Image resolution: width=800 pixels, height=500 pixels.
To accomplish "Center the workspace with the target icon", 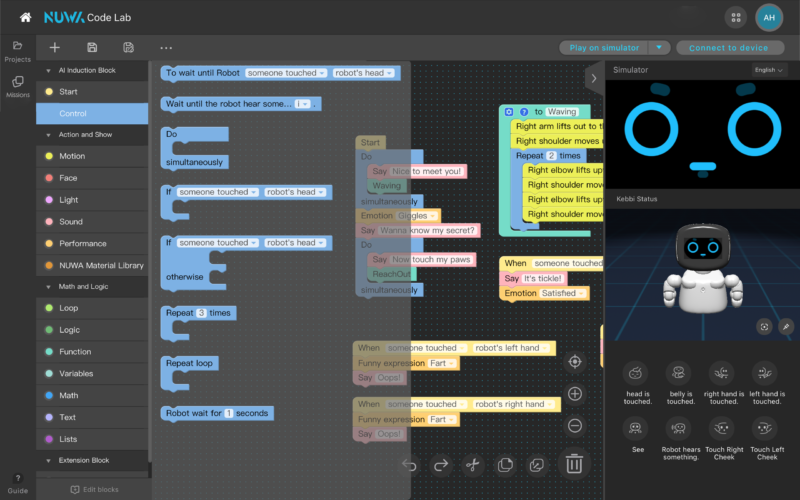I will click(575, 361).
